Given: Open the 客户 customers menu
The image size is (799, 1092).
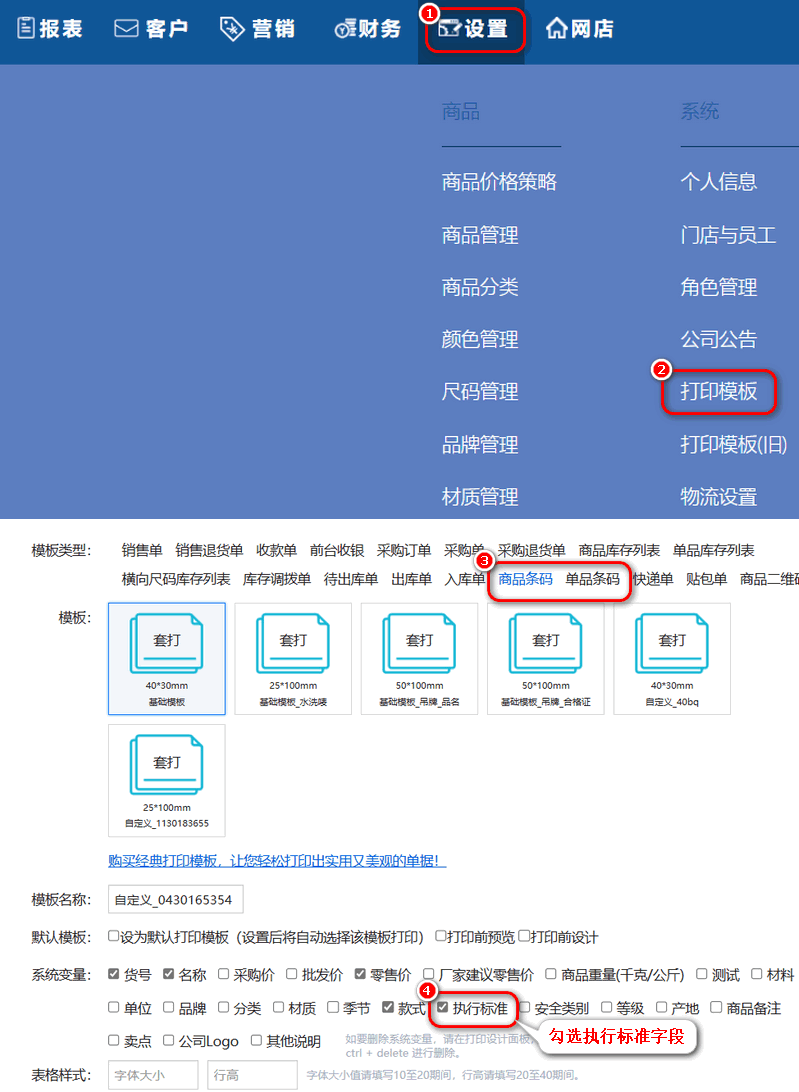Looking at the screenshot, I should (x=151, y=29).
